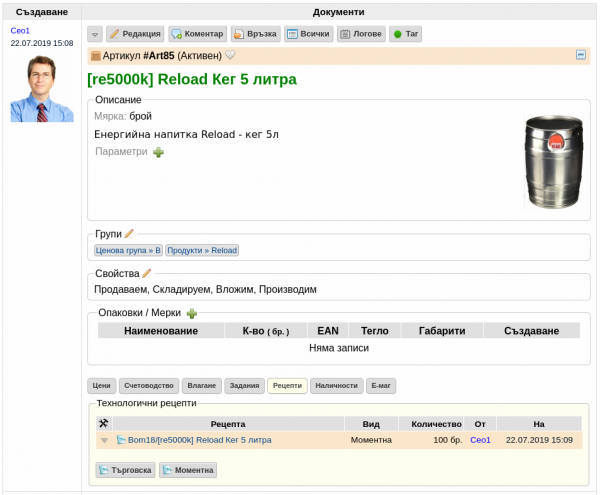Edit properties via pencil next to Свойства
This screenshot has height=495, width=600.
(x=147, y=273)
